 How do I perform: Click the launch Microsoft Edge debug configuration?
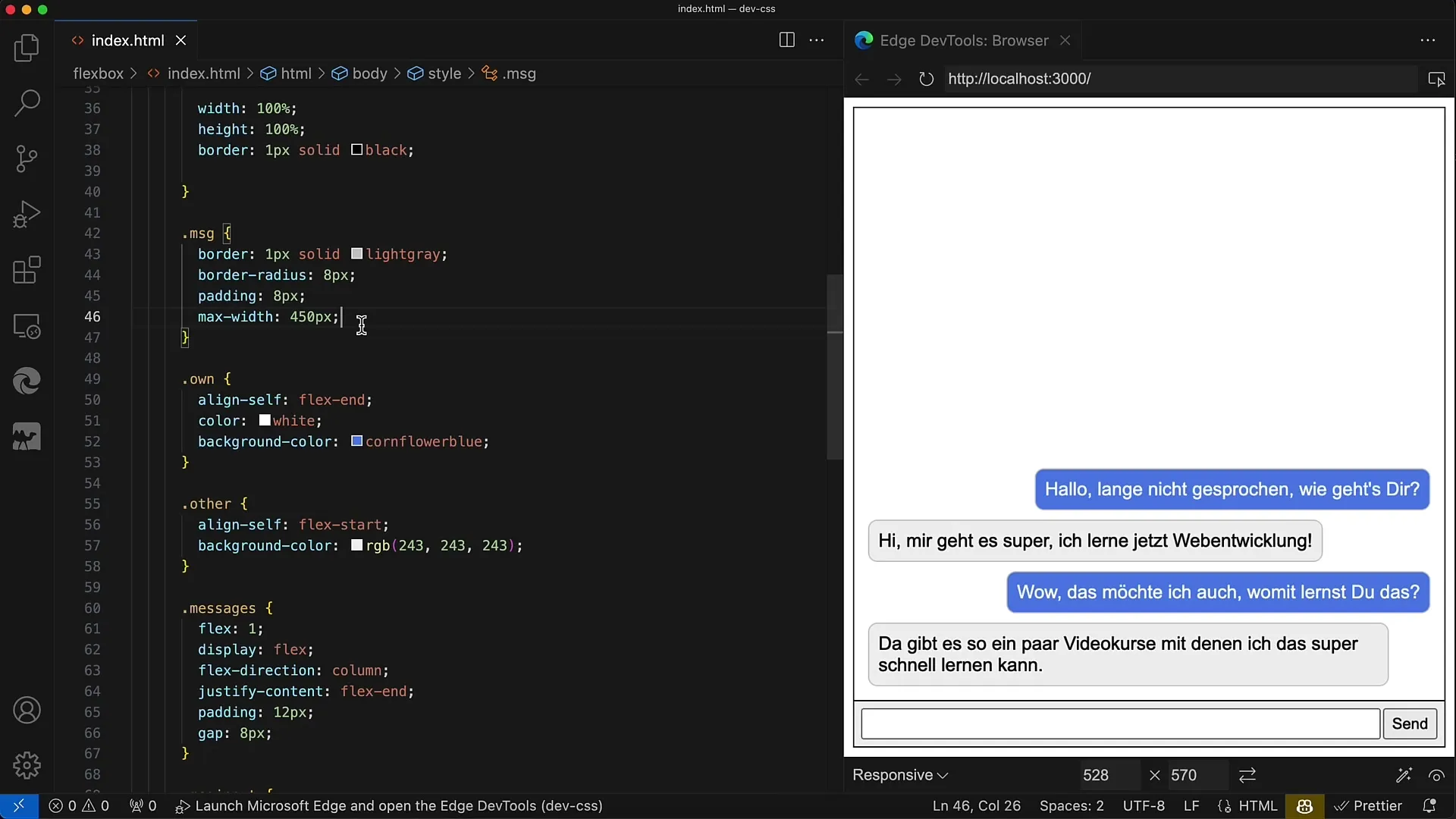pos(389,805)
